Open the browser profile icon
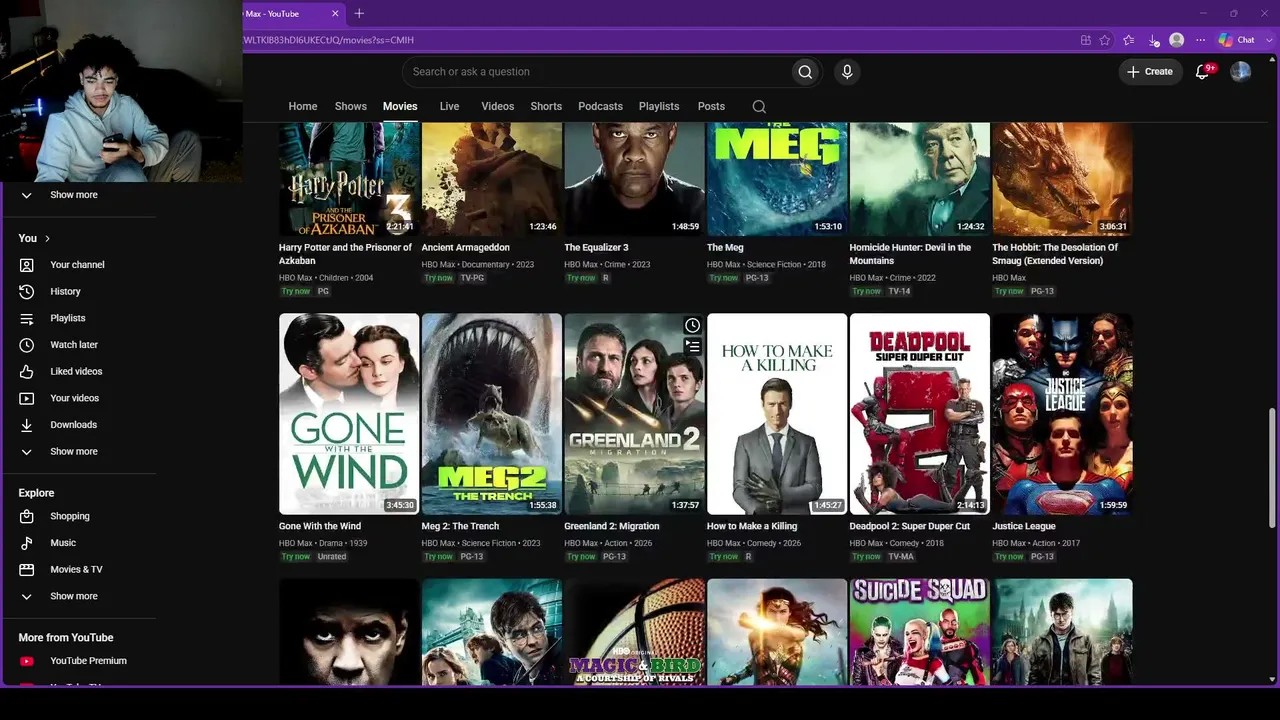Image resolution: width=1280 pixels, height=720 pixels. [1177, 40]
